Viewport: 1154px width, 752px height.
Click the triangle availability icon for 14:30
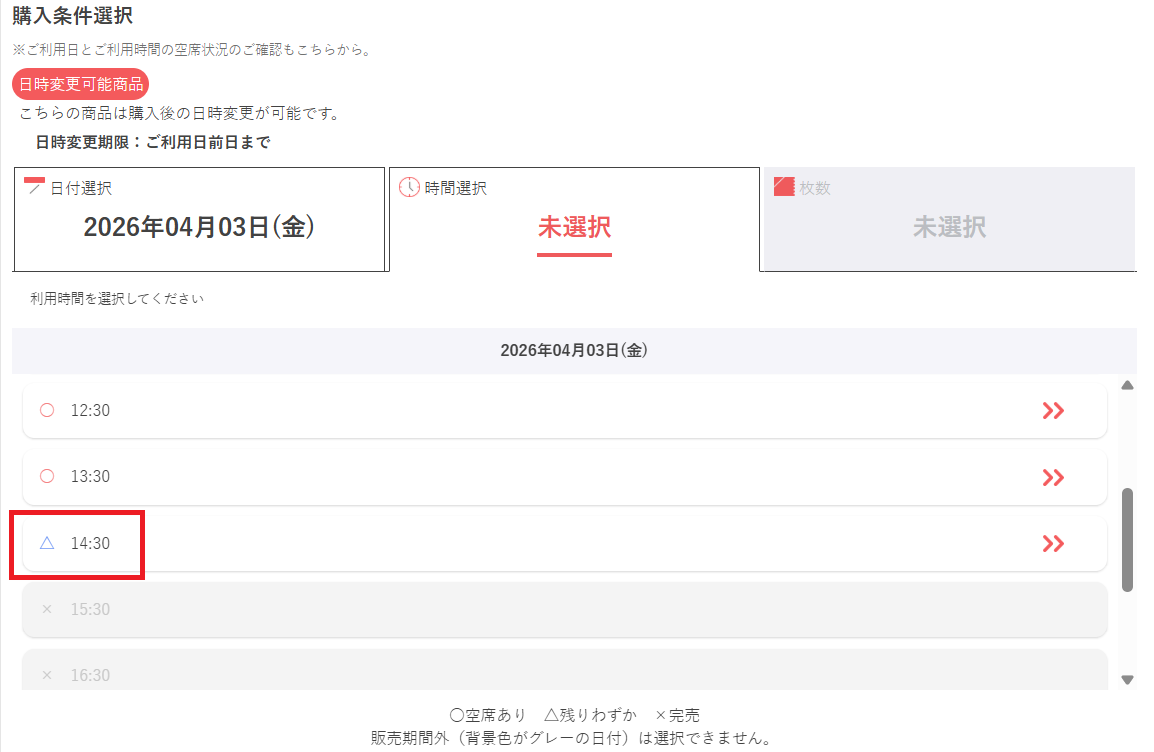[46, 543]
